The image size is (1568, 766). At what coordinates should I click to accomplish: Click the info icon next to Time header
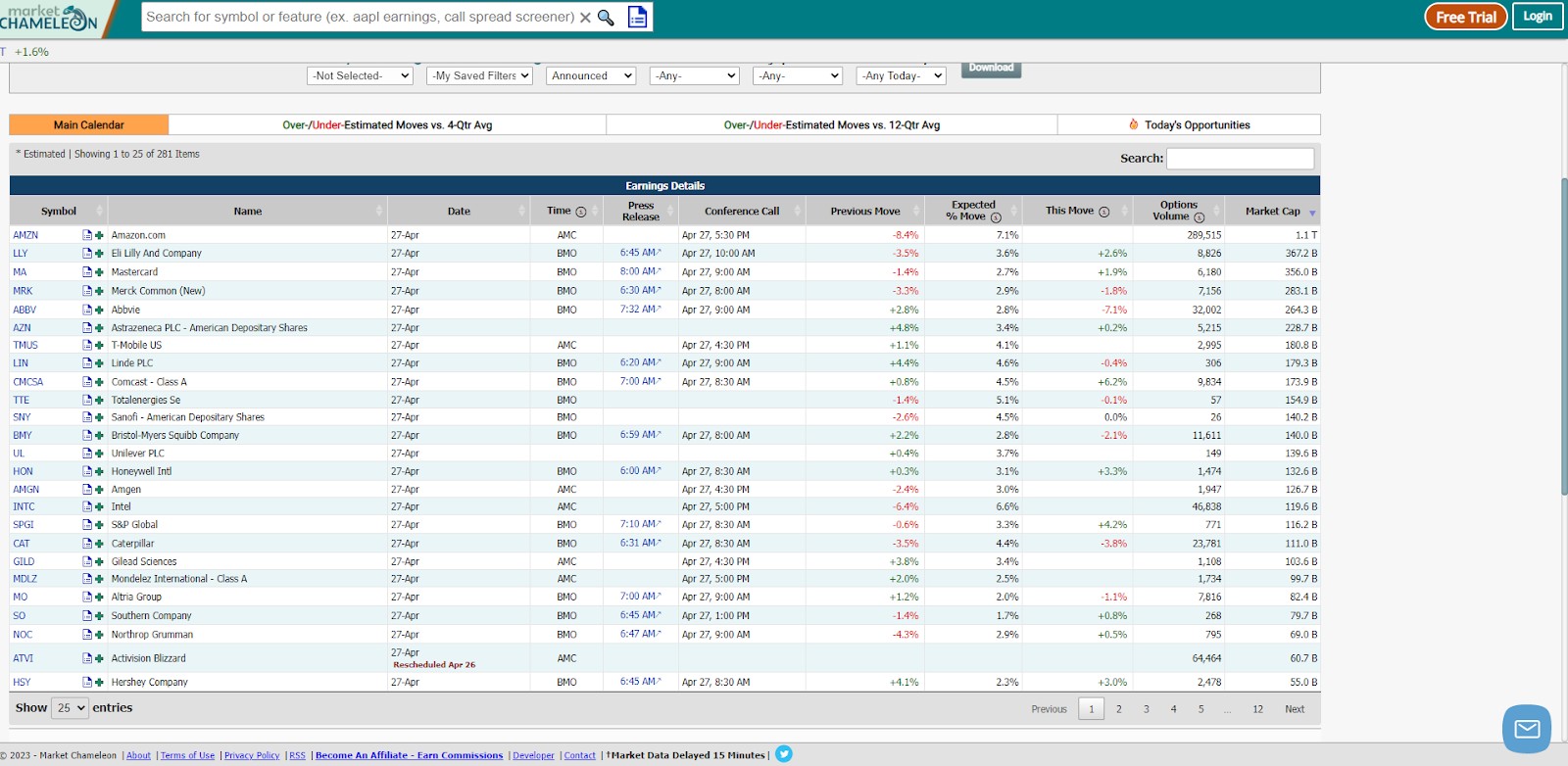pos(581,212)
